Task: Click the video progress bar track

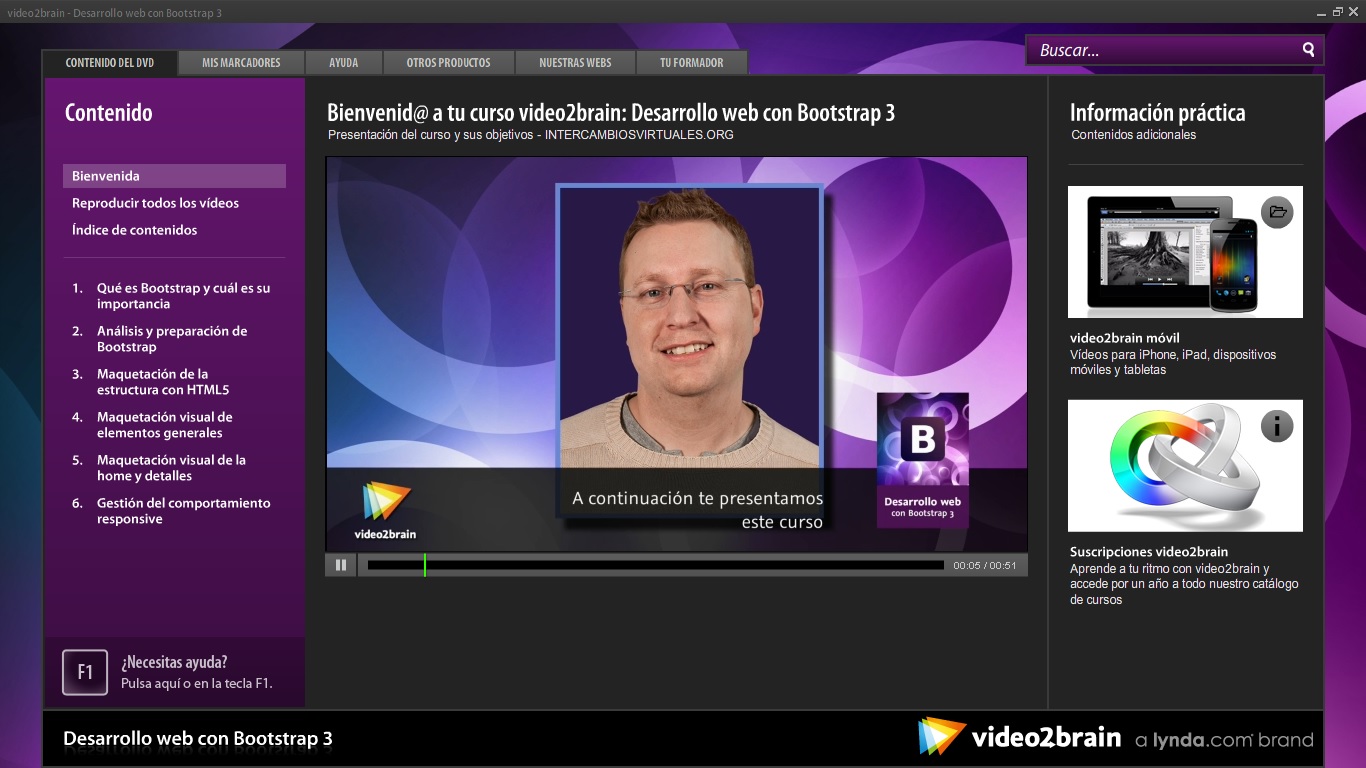Action: pos(656,565)
